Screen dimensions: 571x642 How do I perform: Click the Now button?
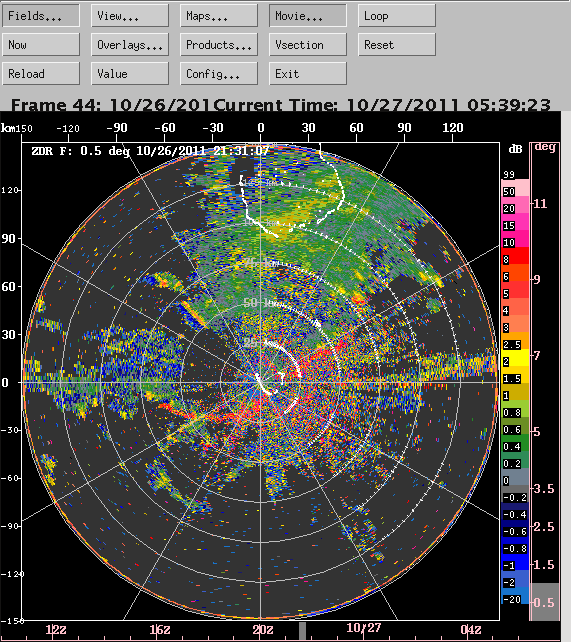coord(41,45)
